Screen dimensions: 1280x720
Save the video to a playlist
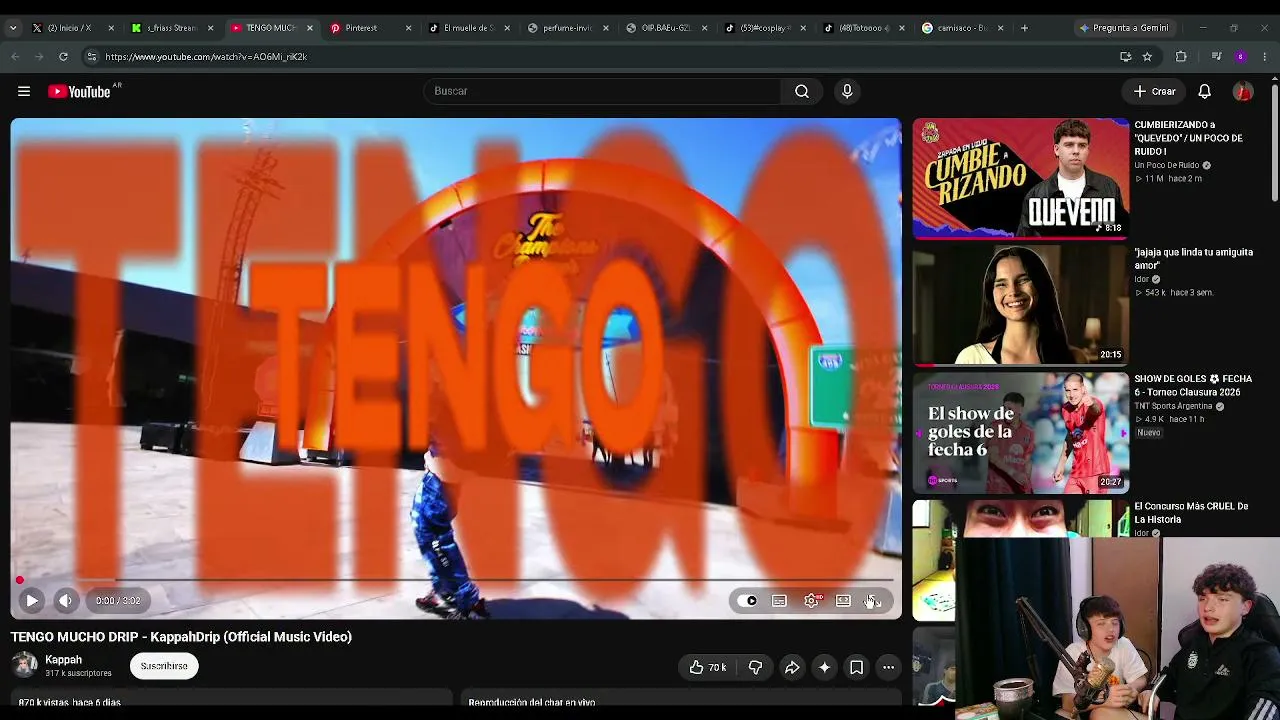tap(856, 667)
